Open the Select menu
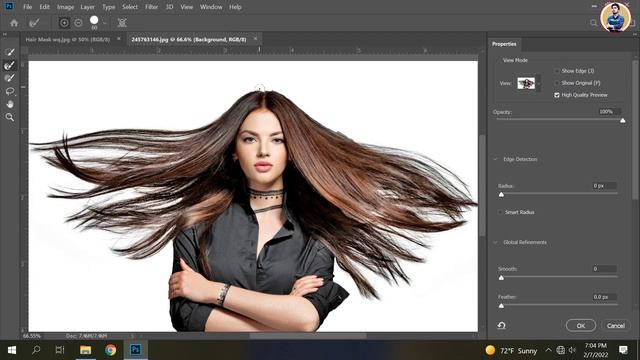 tap(130, 7)
